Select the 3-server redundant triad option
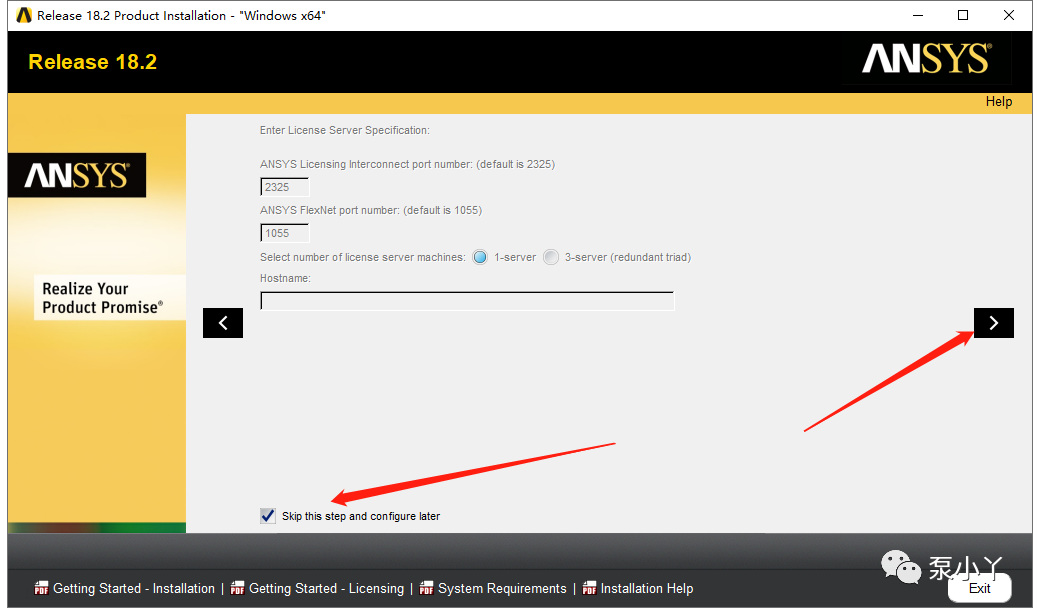 (x=551, y=257)
